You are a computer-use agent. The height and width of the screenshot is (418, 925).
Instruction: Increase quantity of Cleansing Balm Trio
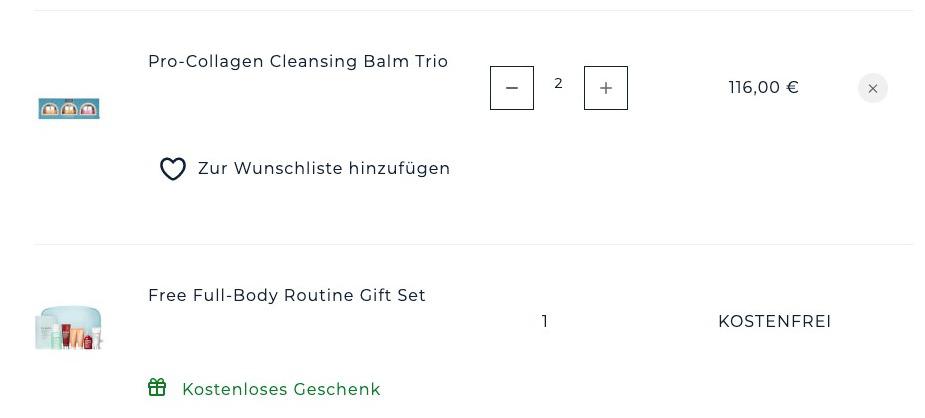(x=606, y=88)
